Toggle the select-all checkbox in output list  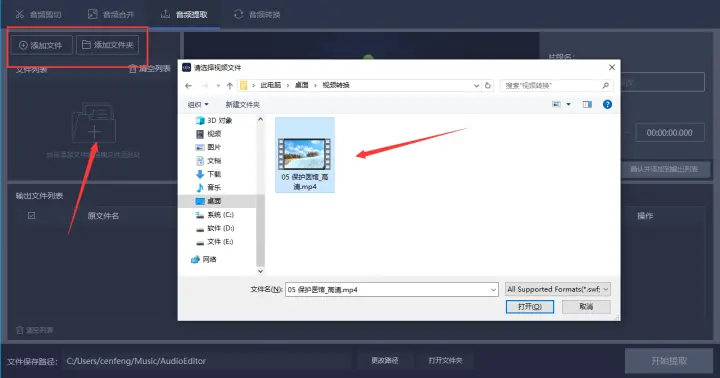(31, 215)
